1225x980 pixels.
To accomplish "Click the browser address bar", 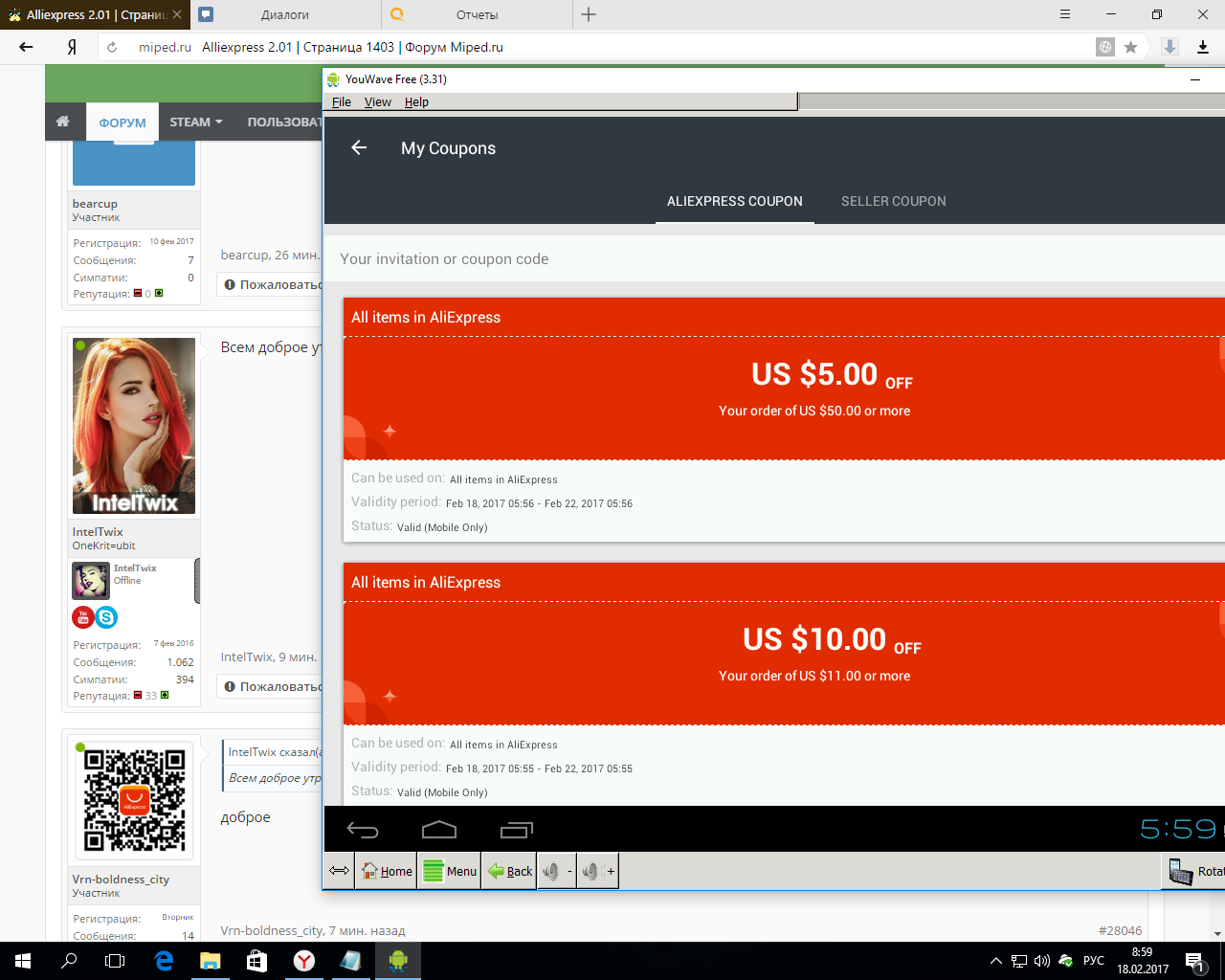I will [x=612, y=47].
